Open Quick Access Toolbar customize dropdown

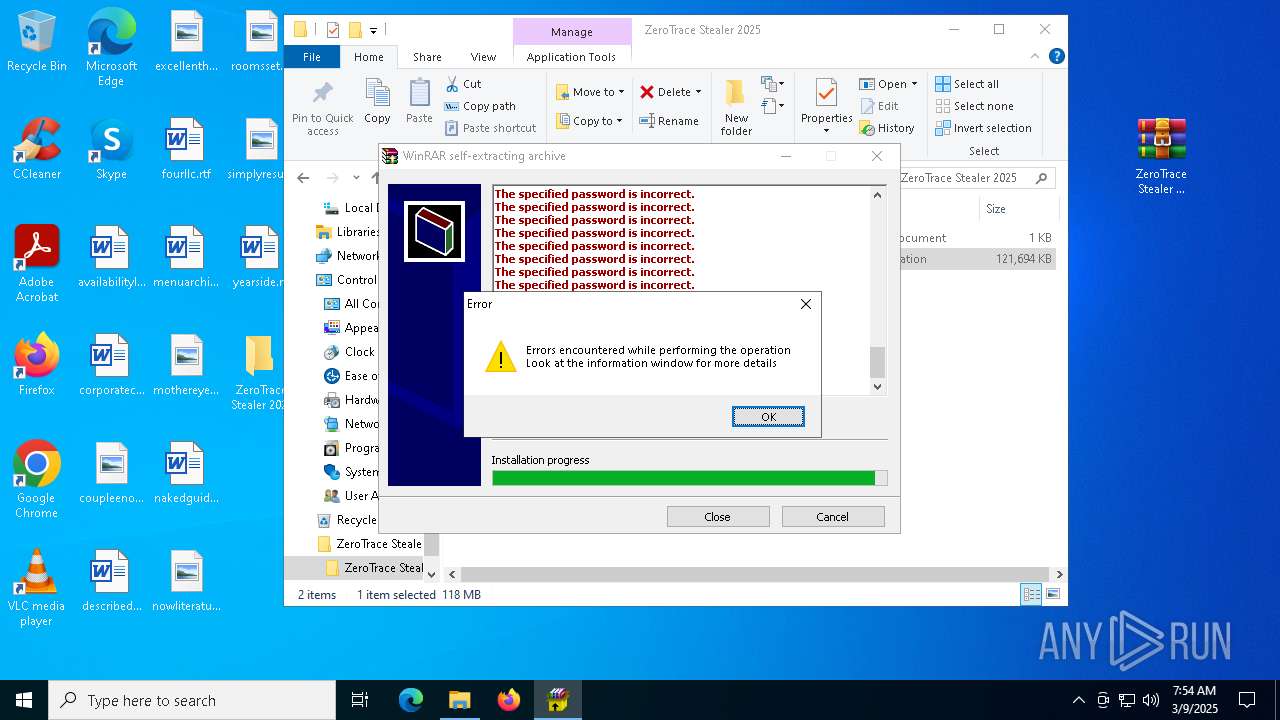pyautogui.click(x=374, y=31)
